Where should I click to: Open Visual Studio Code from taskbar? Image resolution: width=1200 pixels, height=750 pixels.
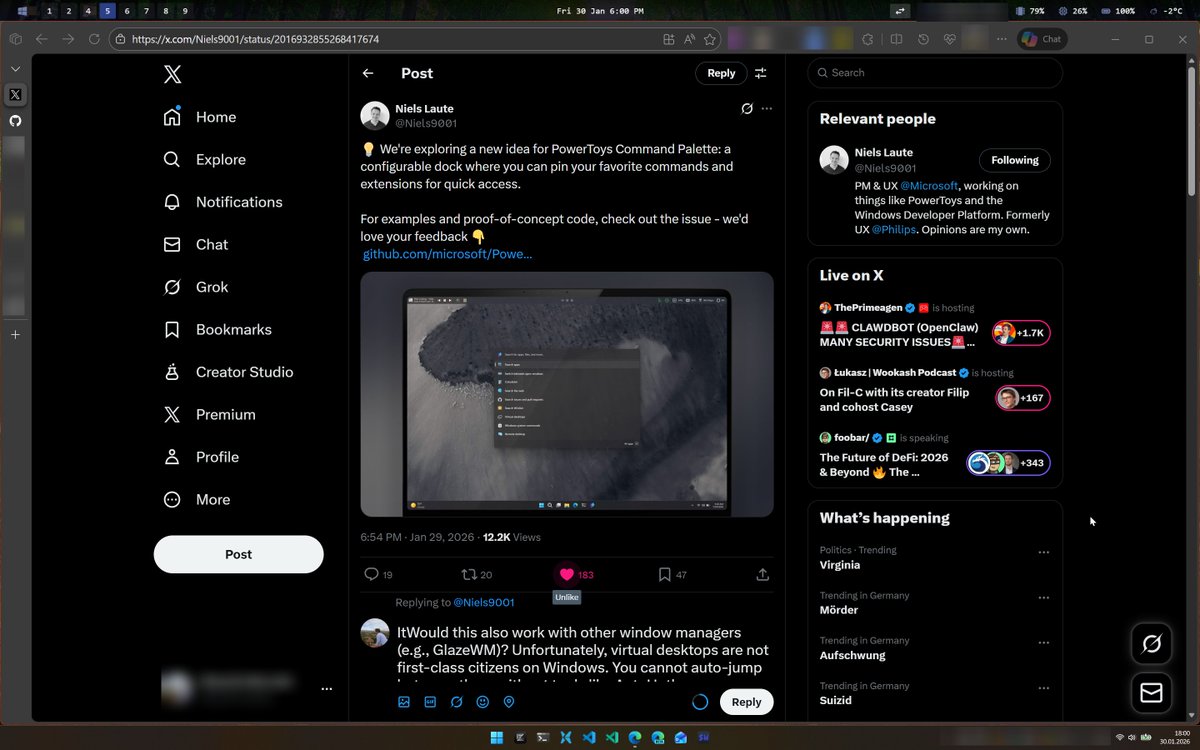pyautogui.click(x=589, y=737)
